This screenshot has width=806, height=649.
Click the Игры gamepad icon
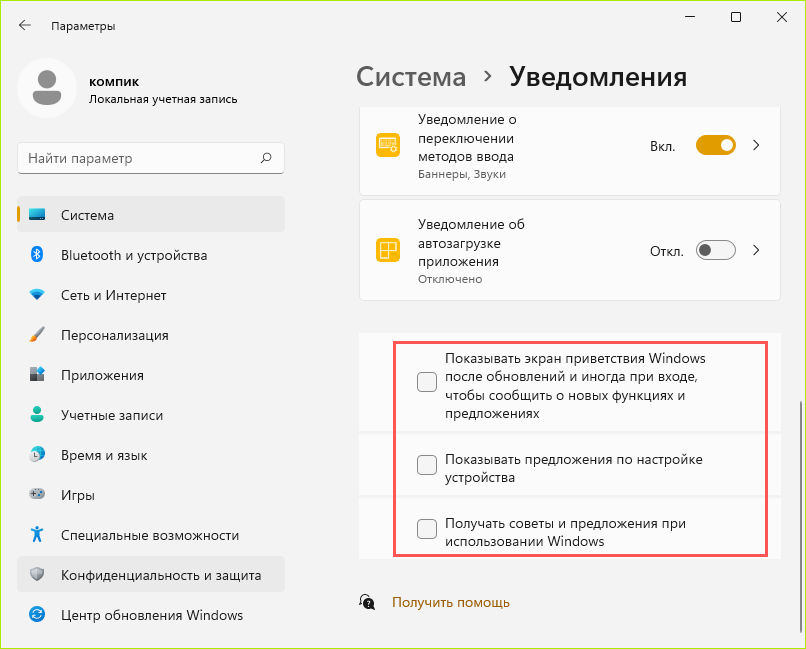[x=37, y=494]
